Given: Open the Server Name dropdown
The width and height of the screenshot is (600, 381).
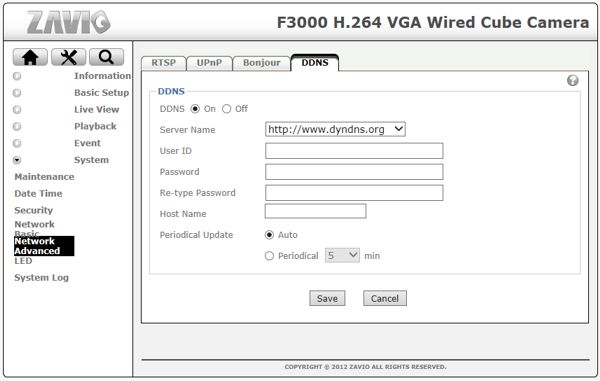Looking at the screenshot, I should click(x=335, y=129).
